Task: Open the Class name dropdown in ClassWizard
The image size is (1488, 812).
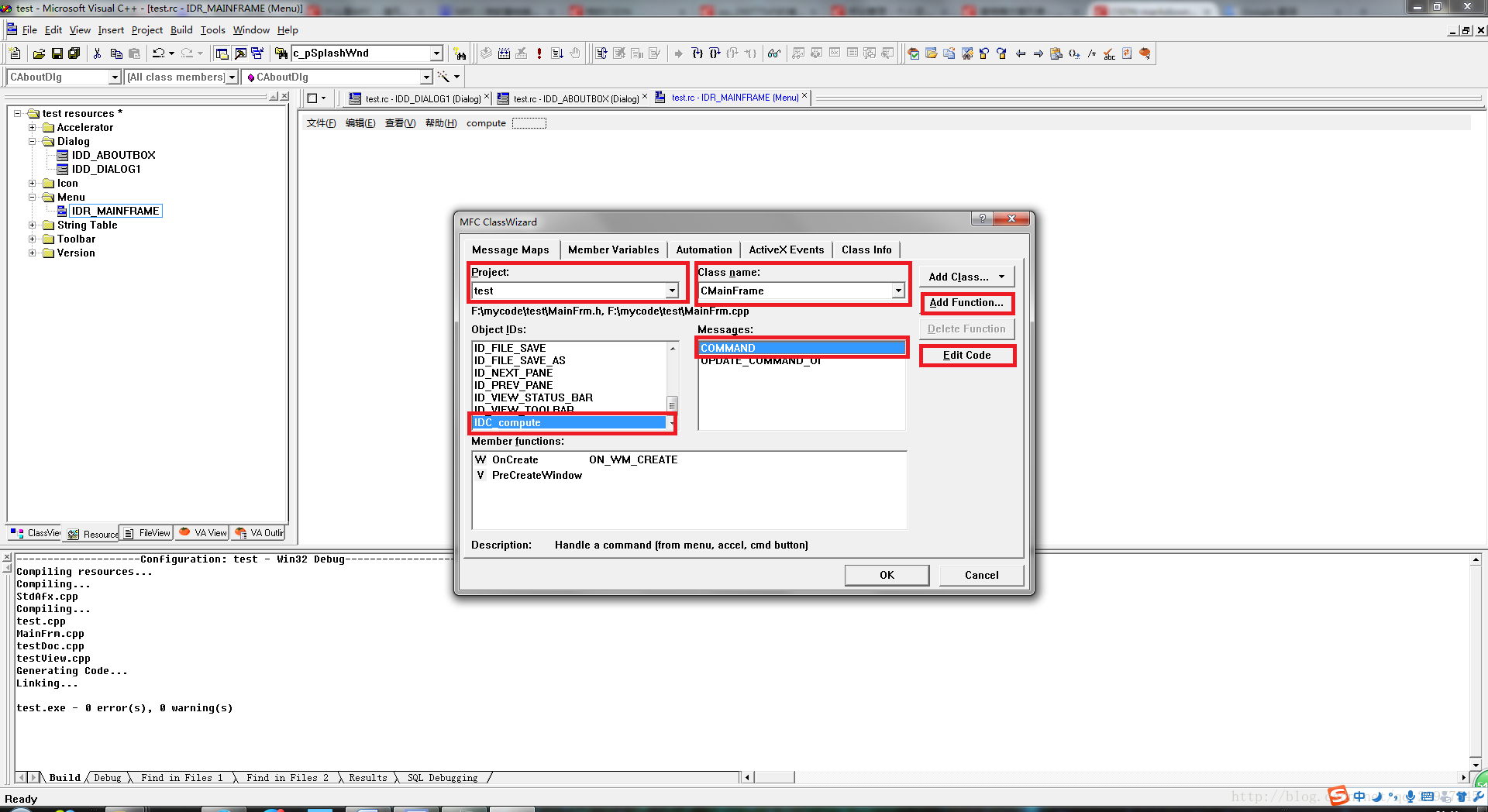Action: point(898,291)
